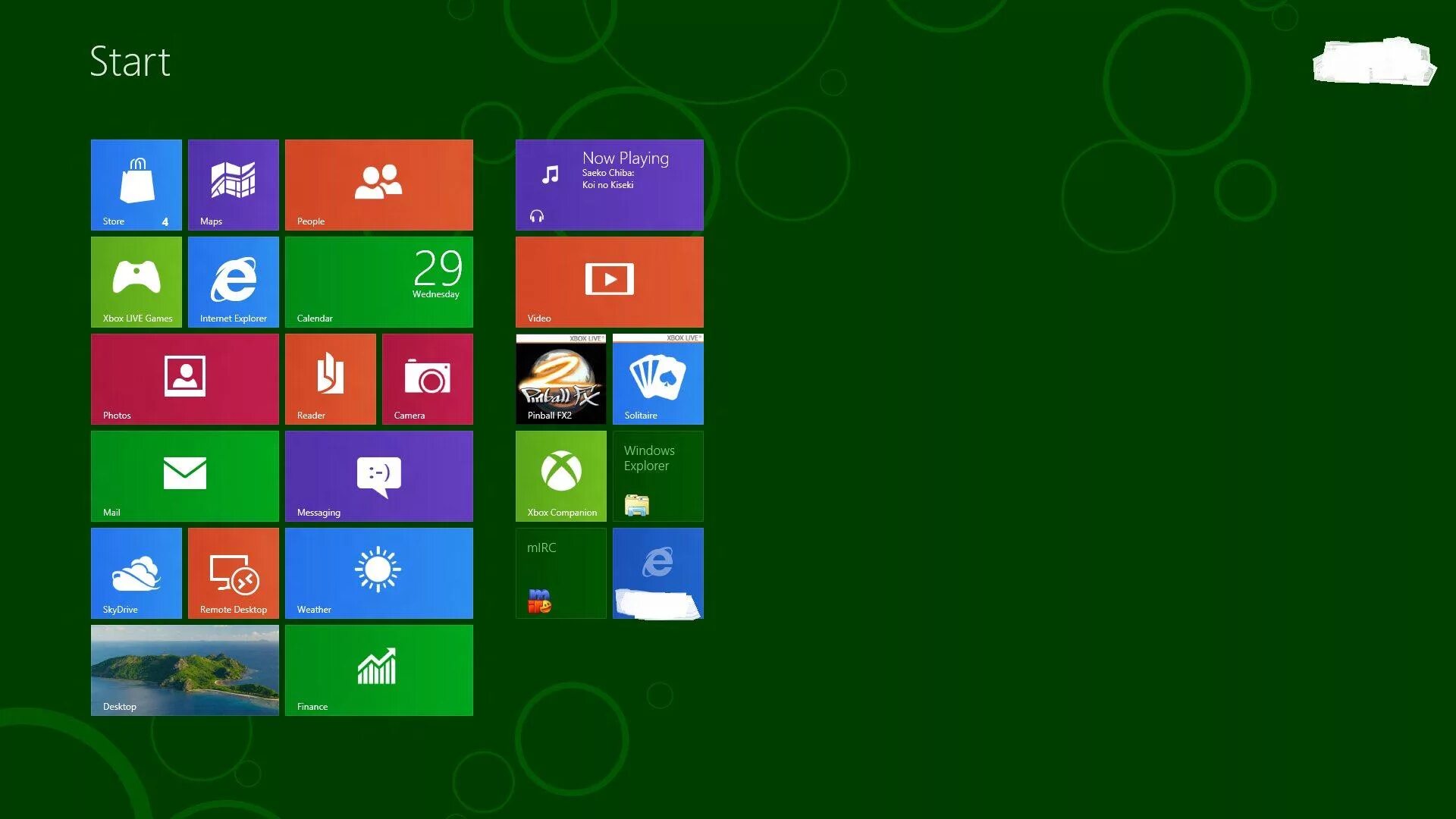1456x819 pixels.
Task: Open the Mail tile
Action: (x=185, y=475)
